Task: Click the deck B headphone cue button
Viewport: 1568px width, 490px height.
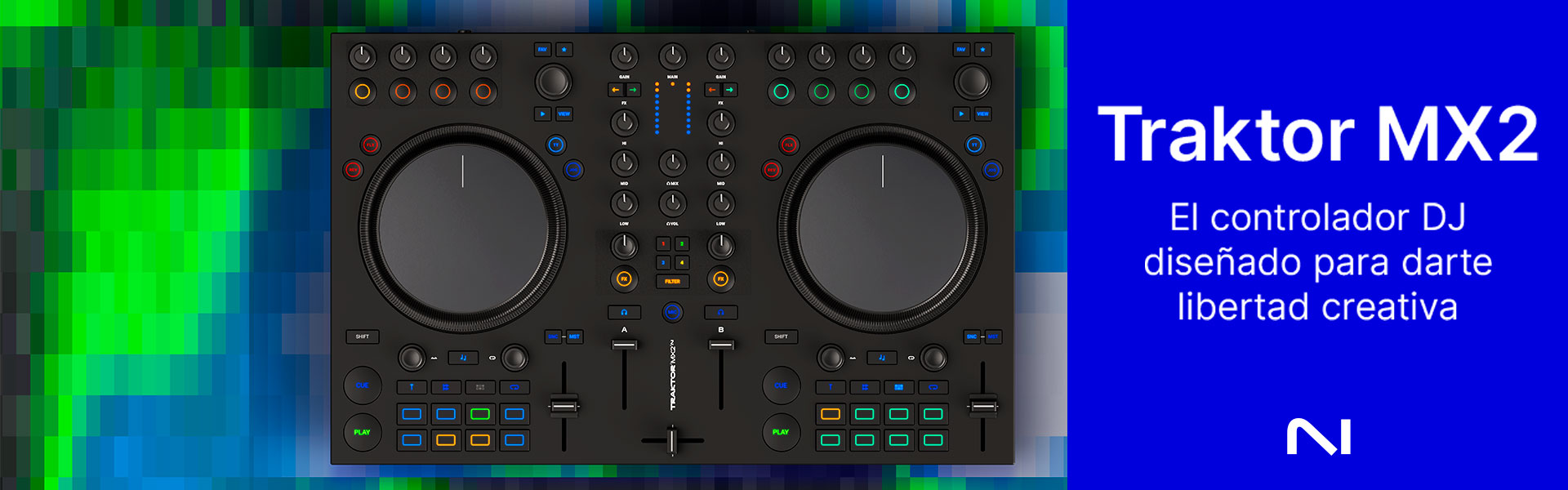Action: [x=720, y=312]
